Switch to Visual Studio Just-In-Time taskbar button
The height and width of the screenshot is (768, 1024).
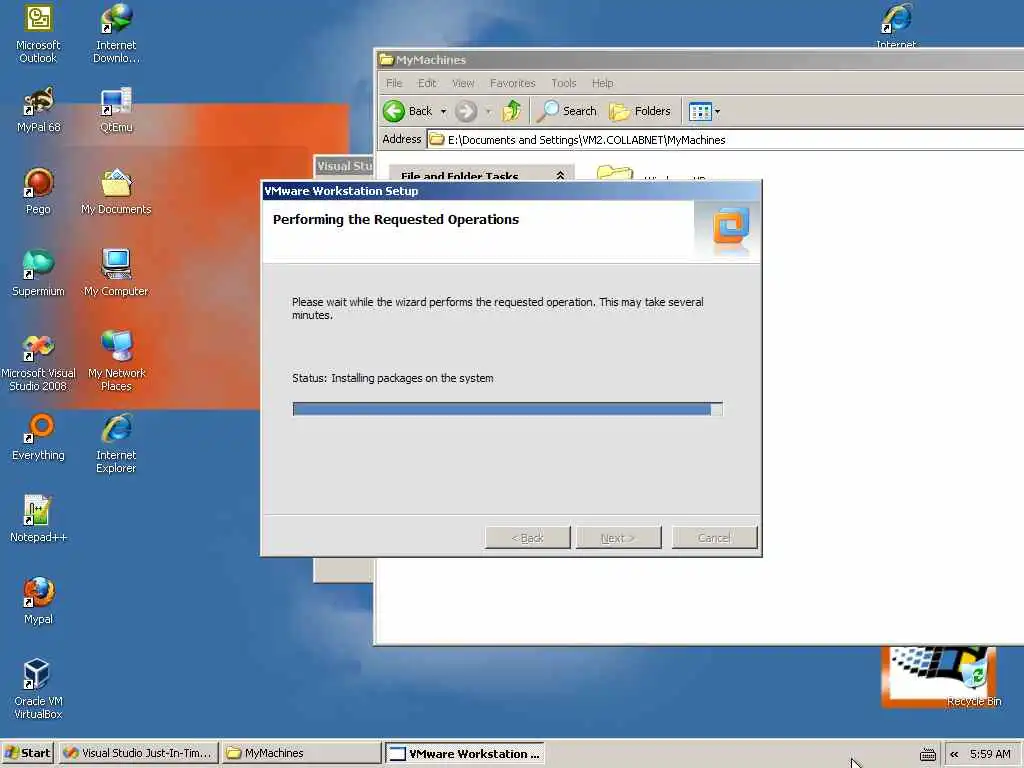(x=138, y=754)
